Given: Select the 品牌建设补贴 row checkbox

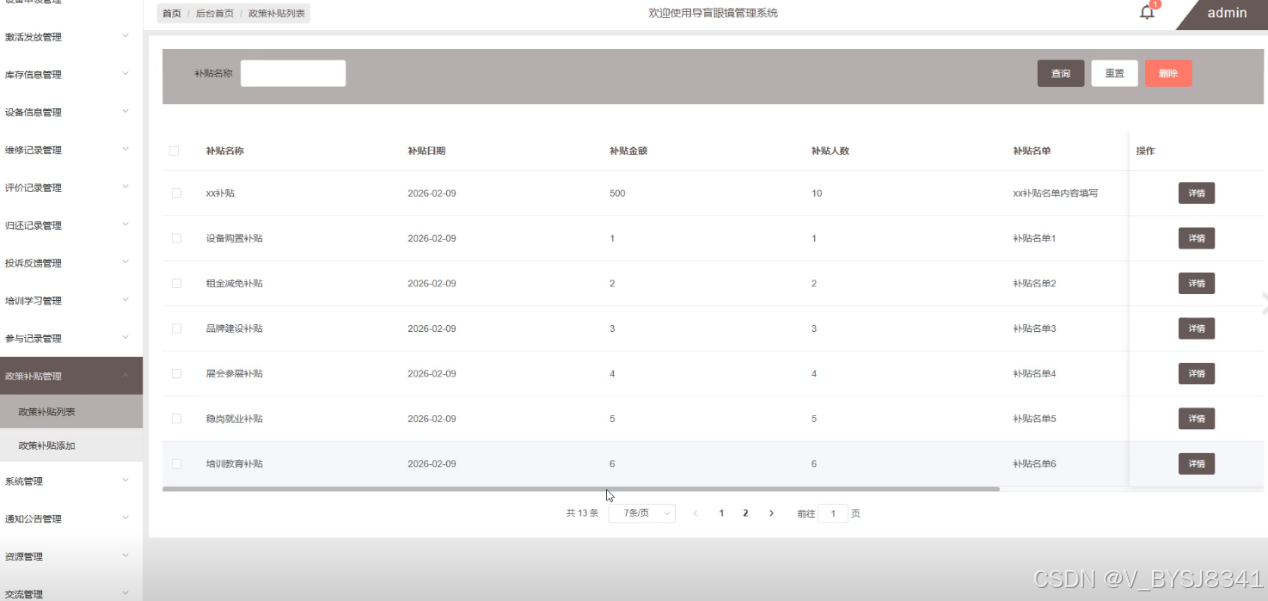Looking at the screenshot, I should (176, 328).
